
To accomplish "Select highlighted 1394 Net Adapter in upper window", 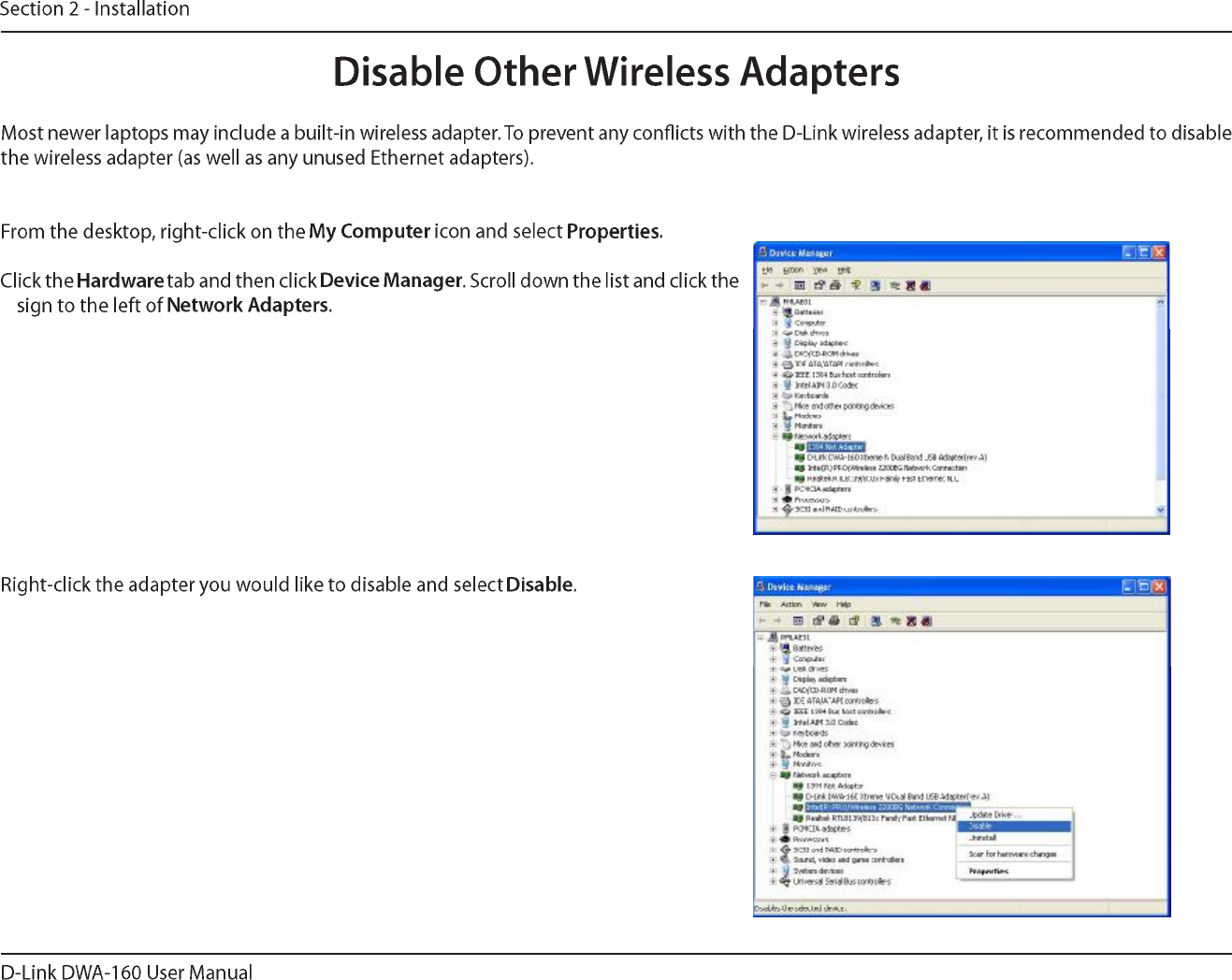I will (835, 447).
